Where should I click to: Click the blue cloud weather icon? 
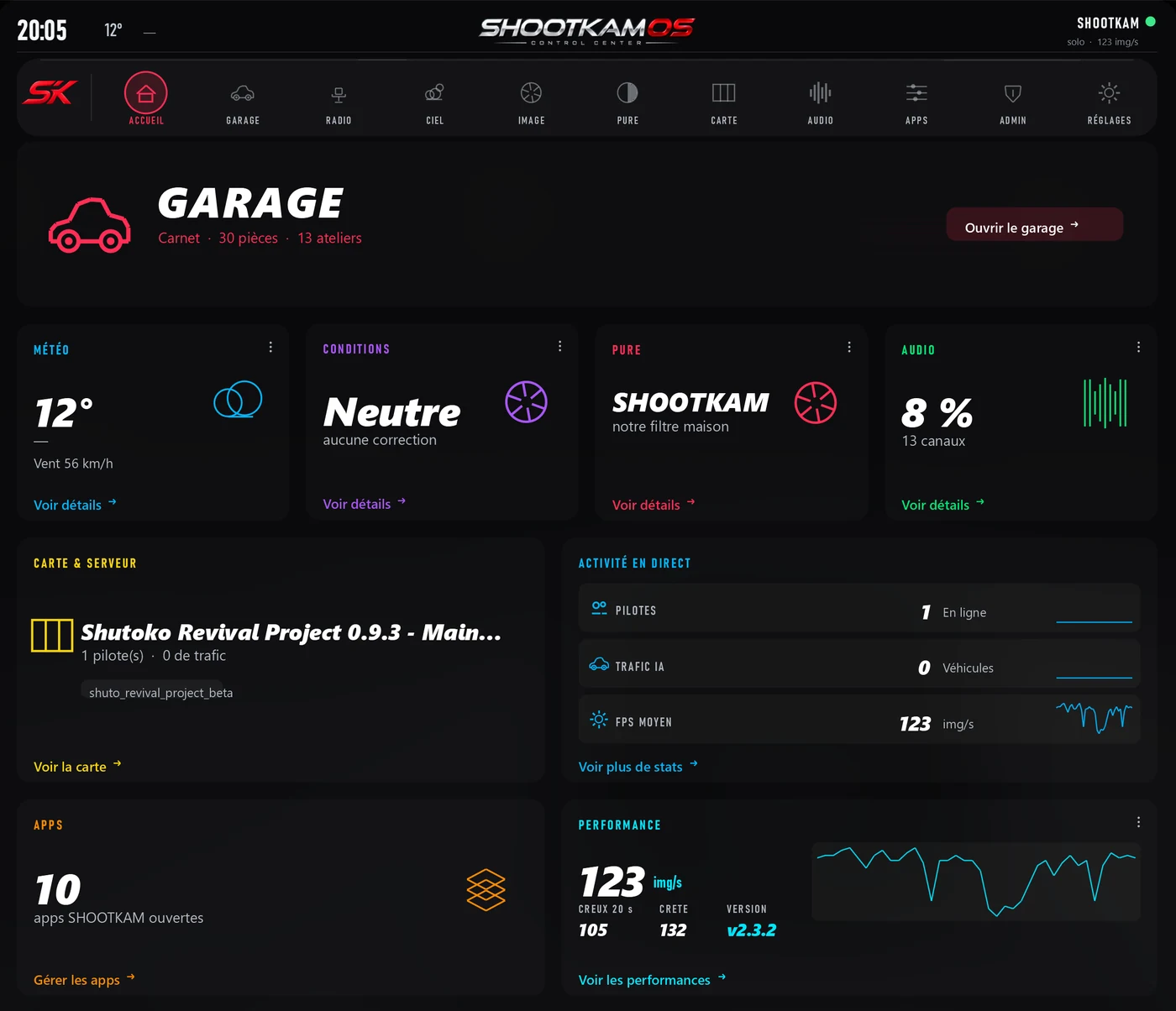[x=238, y=400]
